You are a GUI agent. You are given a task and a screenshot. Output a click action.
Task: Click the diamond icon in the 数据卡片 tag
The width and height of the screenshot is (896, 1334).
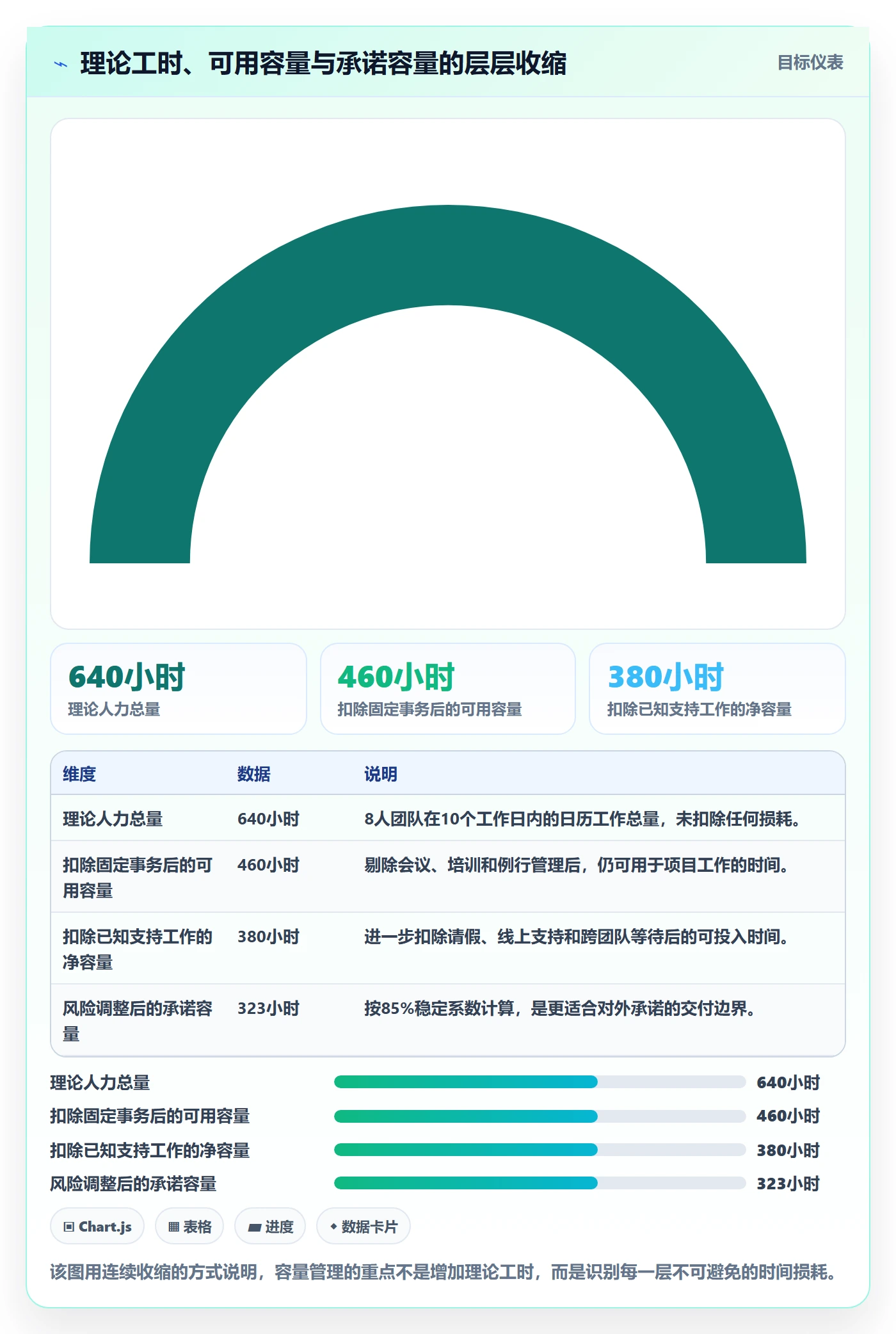click(x=333, y=1226)
